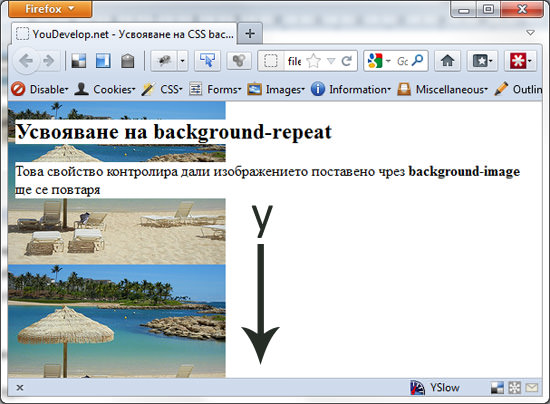Open the Cookies menu
The height and width of the screenshot is (404, 550).
114,89
